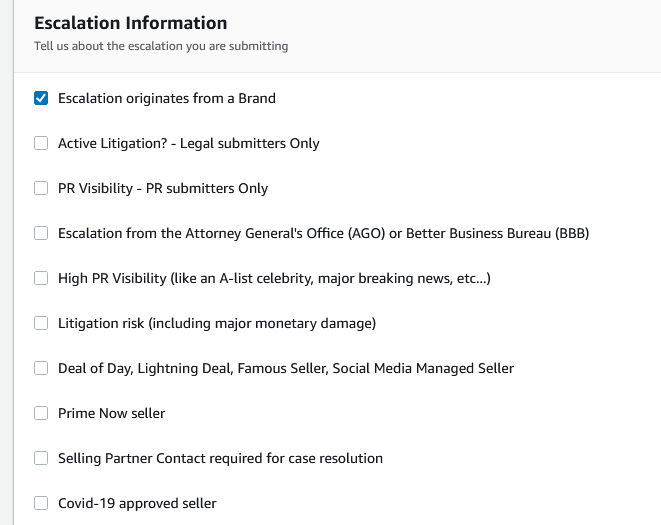Tick the Active Litigation checkbox

click(41, 143)
